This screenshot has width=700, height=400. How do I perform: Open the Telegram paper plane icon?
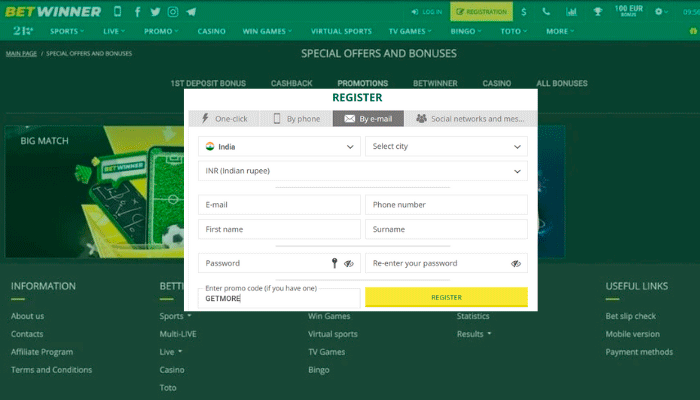point(191,12)
